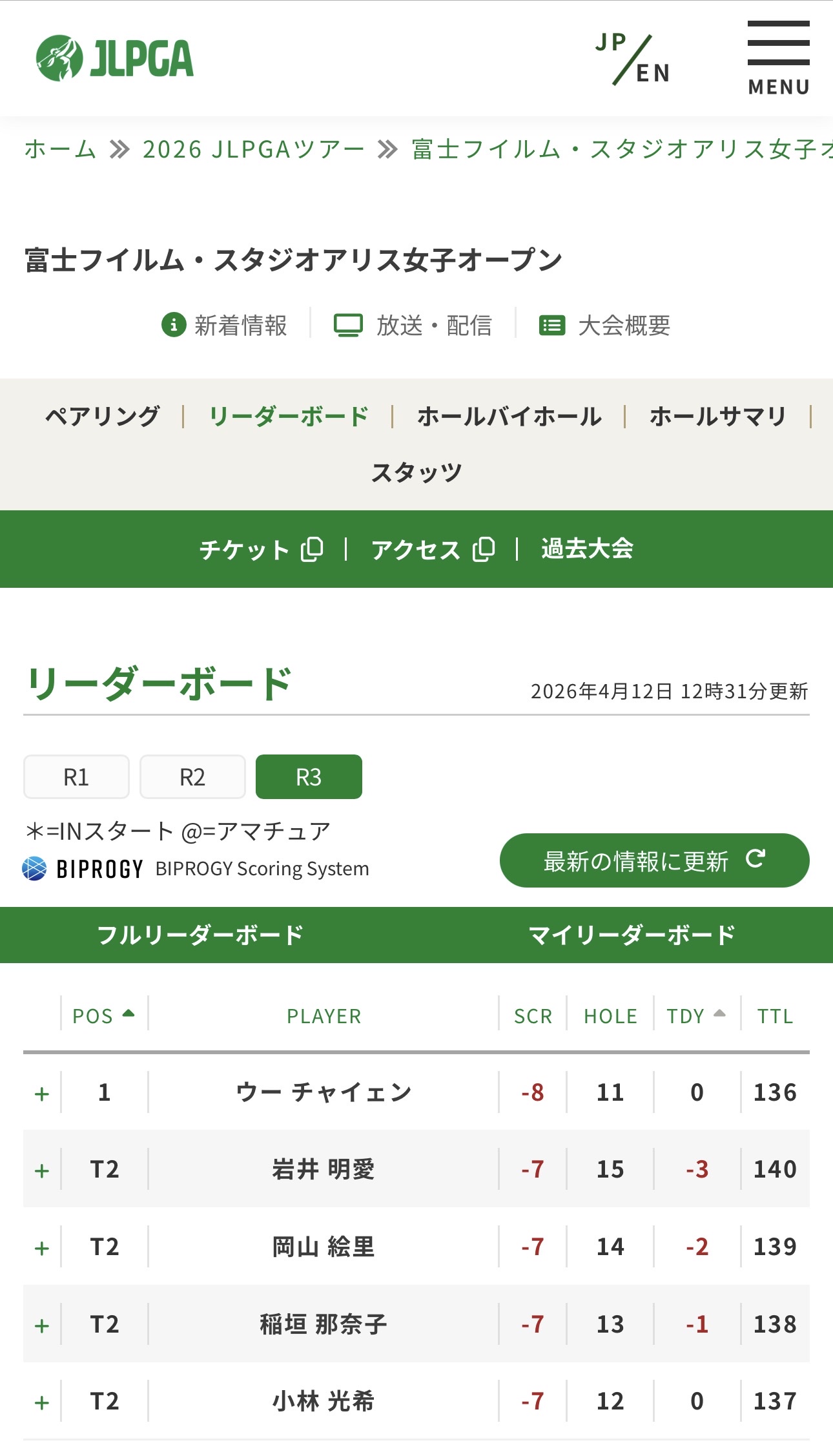
Task: Select the R1 round button
Action: pyautogui.click(x=76, y=776)
